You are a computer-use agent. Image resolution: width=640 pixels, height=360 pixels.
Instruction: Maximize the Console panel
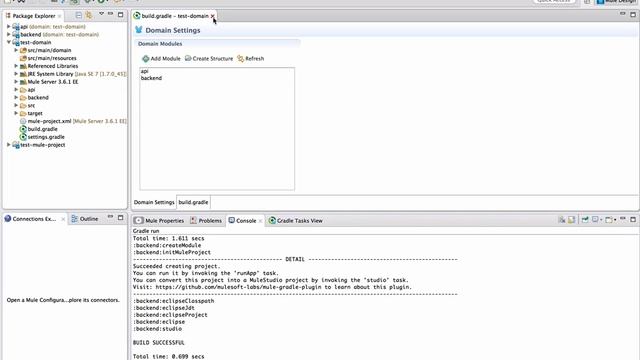click(633, 219)
